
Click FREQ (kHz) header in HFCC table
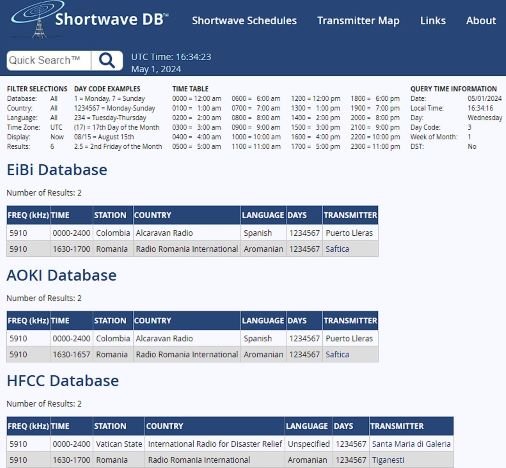[28, 426]
